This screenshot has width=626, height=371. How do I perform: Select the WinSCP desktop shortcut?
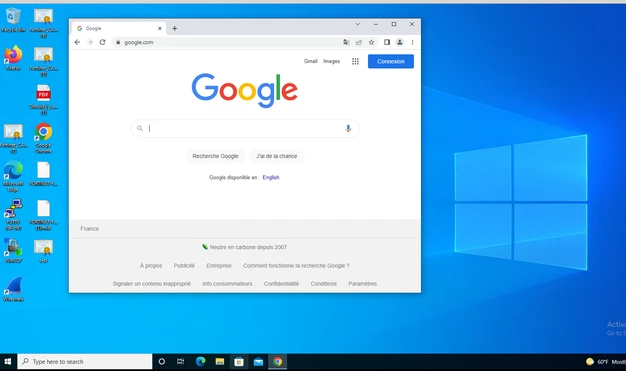[x=13, y=250]
